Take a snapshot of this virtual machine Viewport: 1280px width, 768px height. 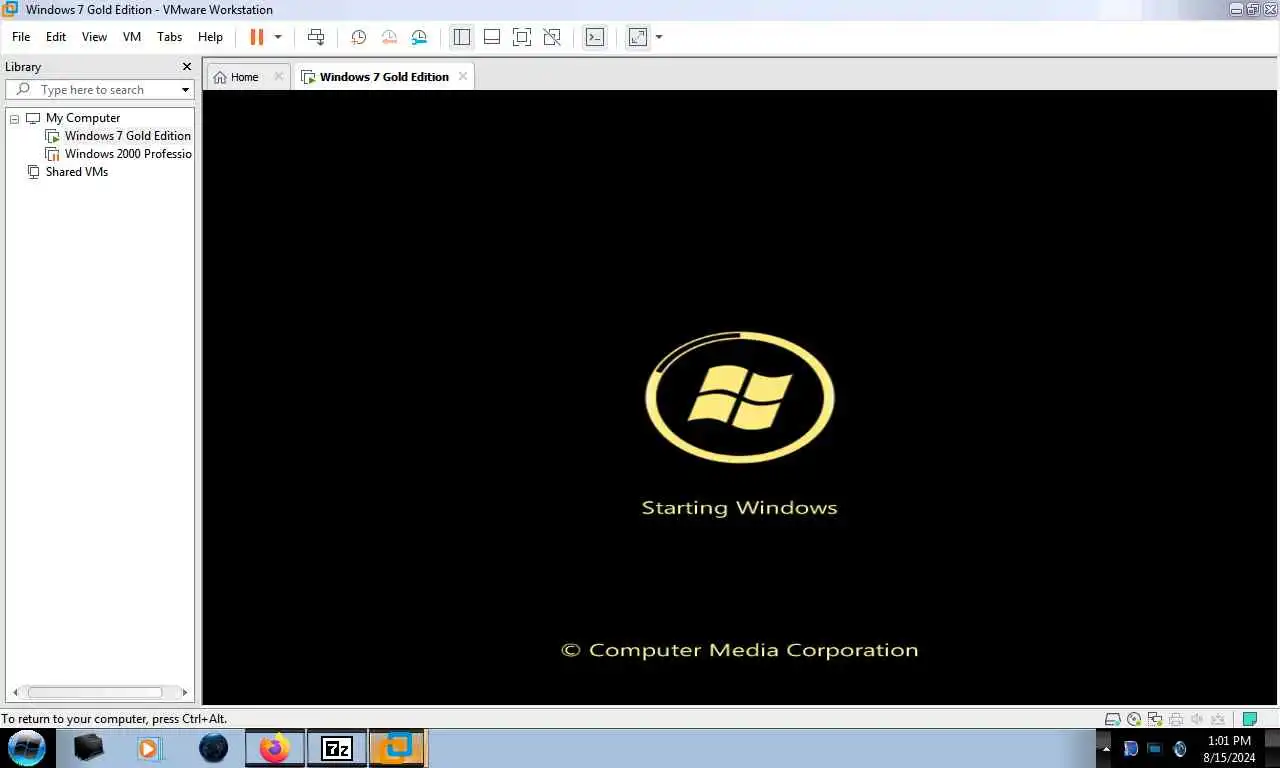coord(359,37)
